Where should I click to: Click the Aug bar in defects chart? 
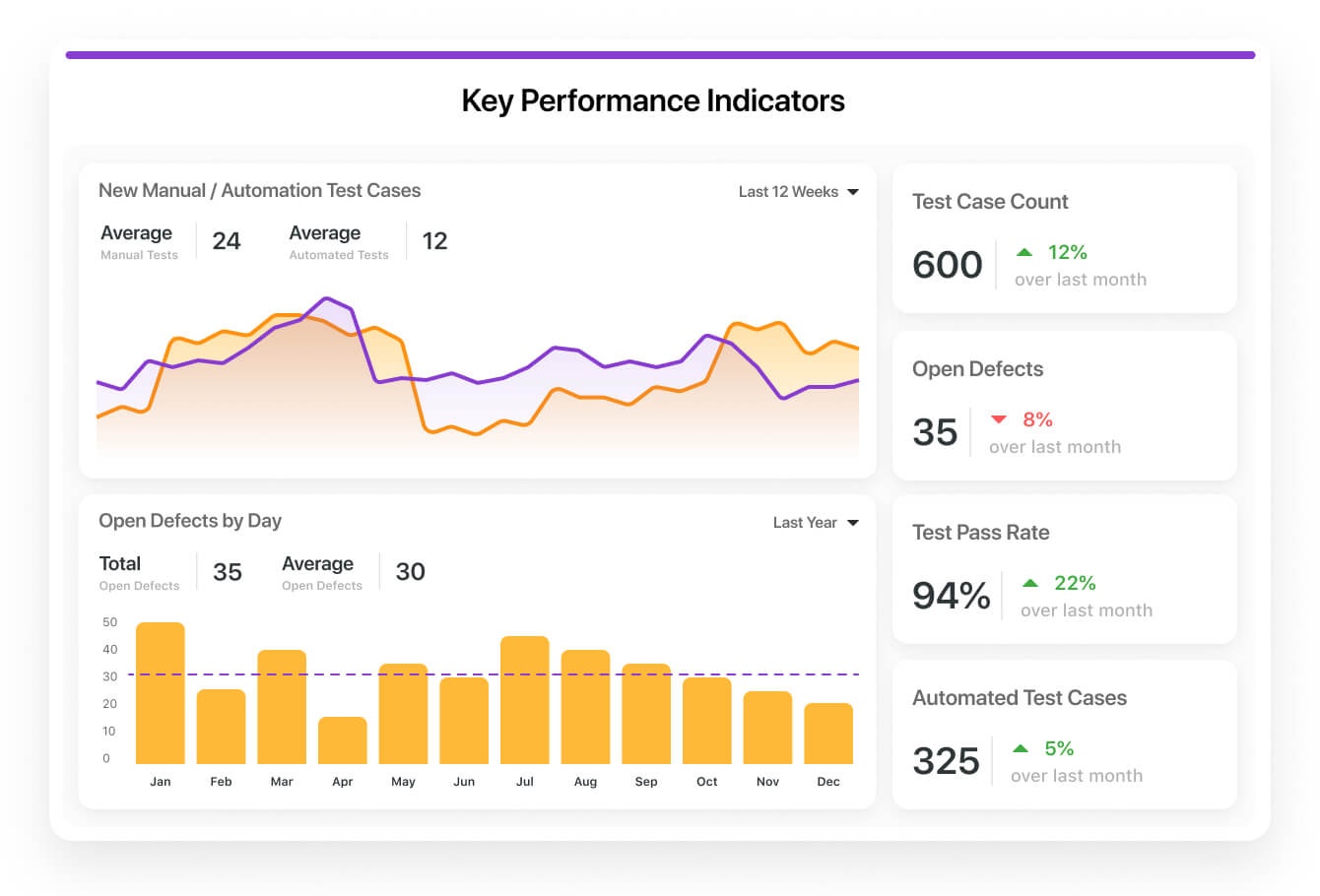tap(585, 707)
